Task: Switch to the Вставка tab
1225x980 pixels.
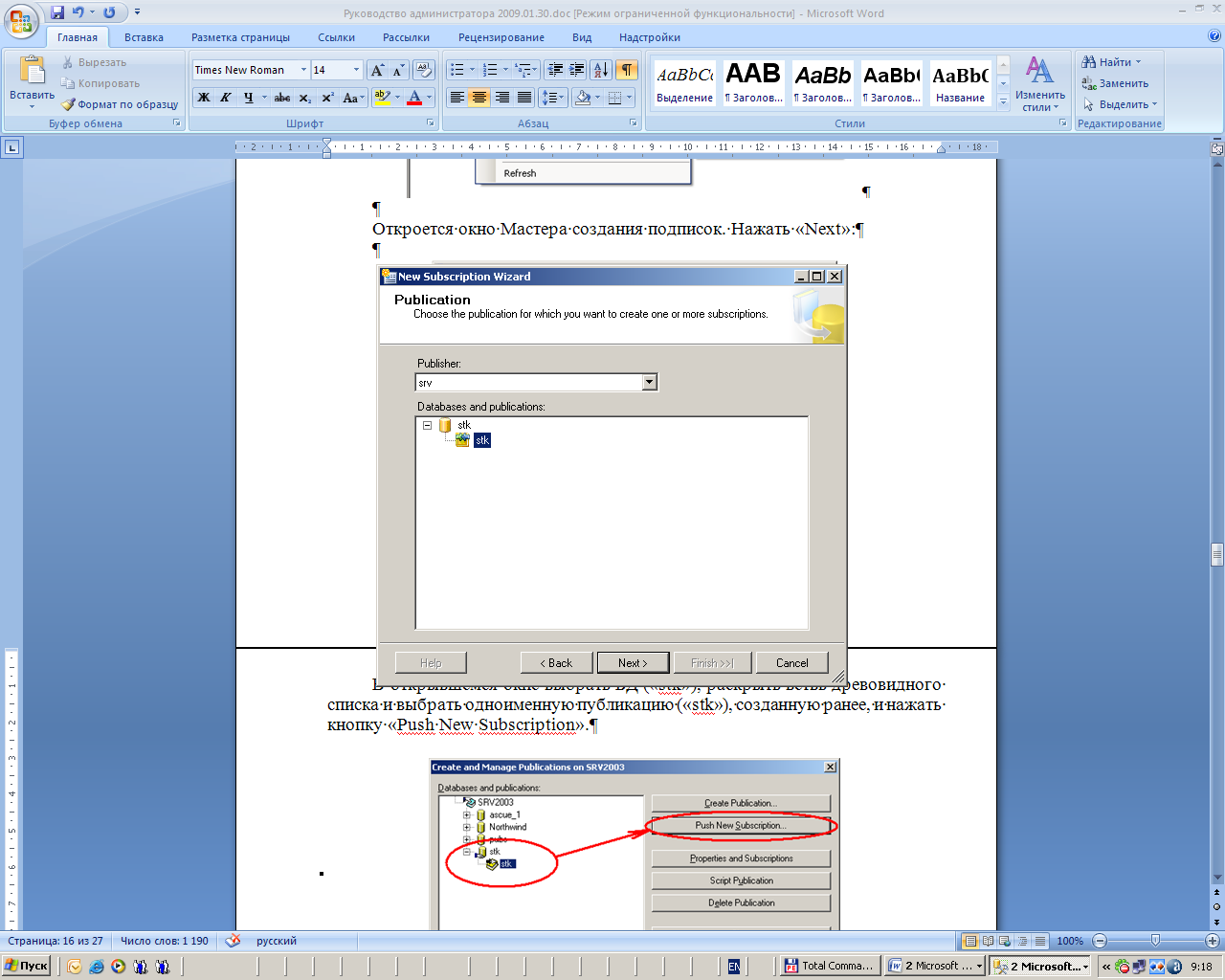Action: tap(144, 37)
